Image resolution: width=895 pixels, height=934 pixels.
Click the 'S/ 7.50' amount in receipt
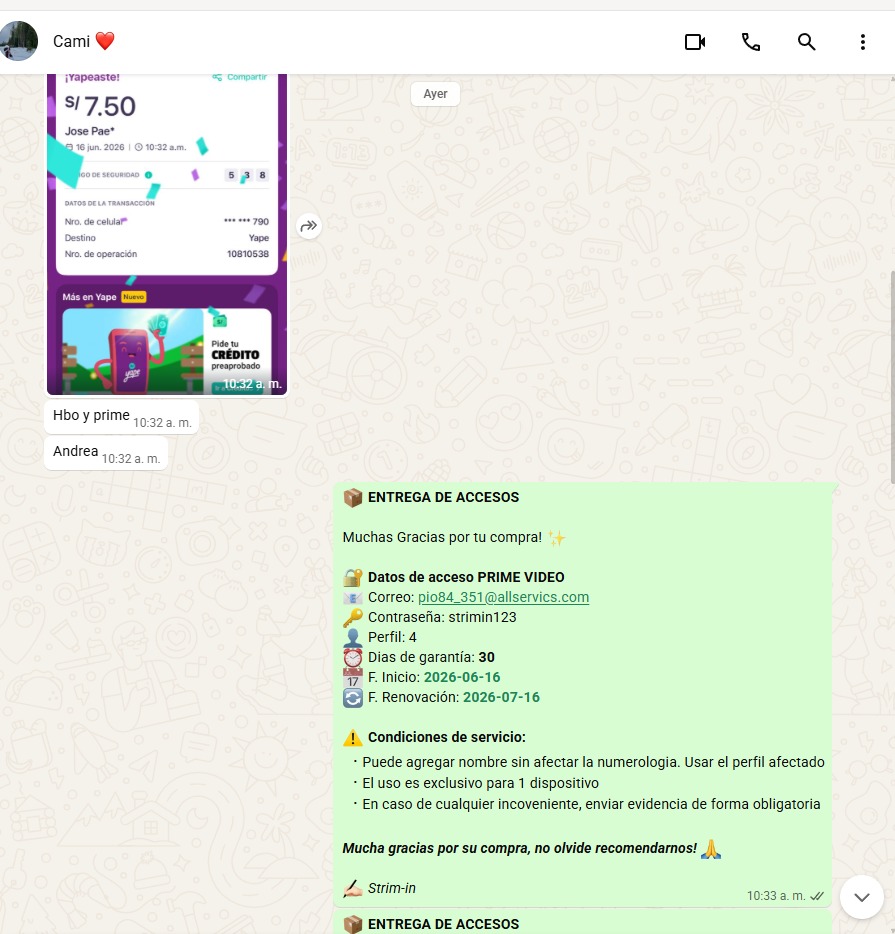100,106
